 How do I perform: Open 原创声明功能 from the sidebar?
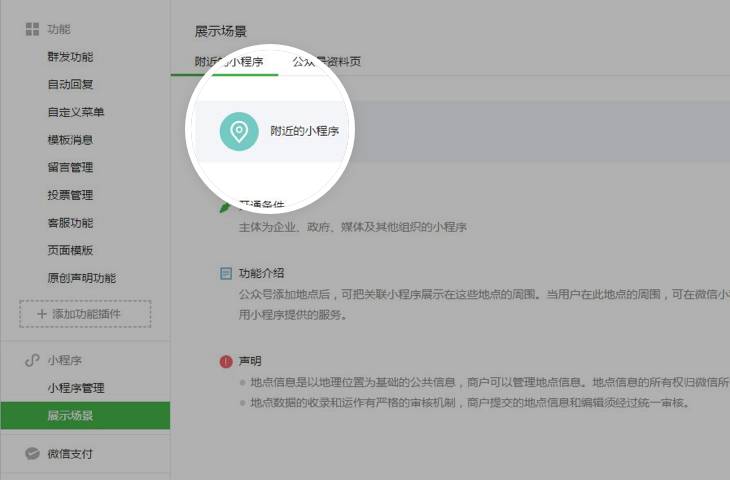click(x=81, y=278)
